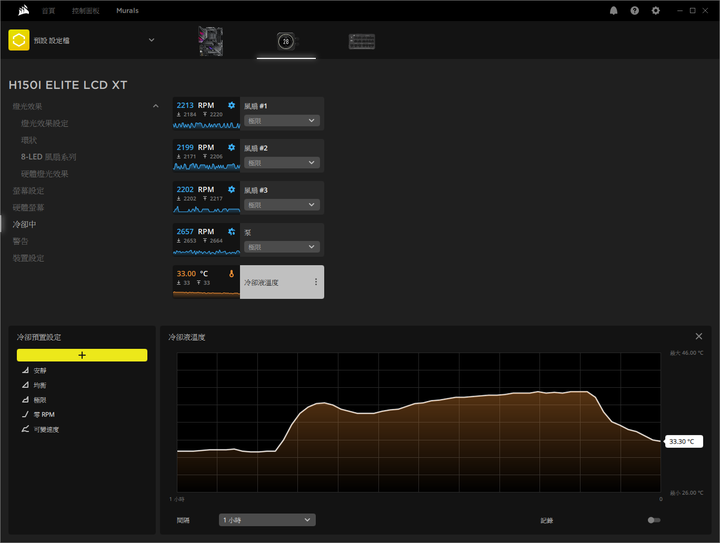Viewport: 720px width, 543px height.
Task: Click fan icon on 2213 RPM sensor
Action: point(231,105)
